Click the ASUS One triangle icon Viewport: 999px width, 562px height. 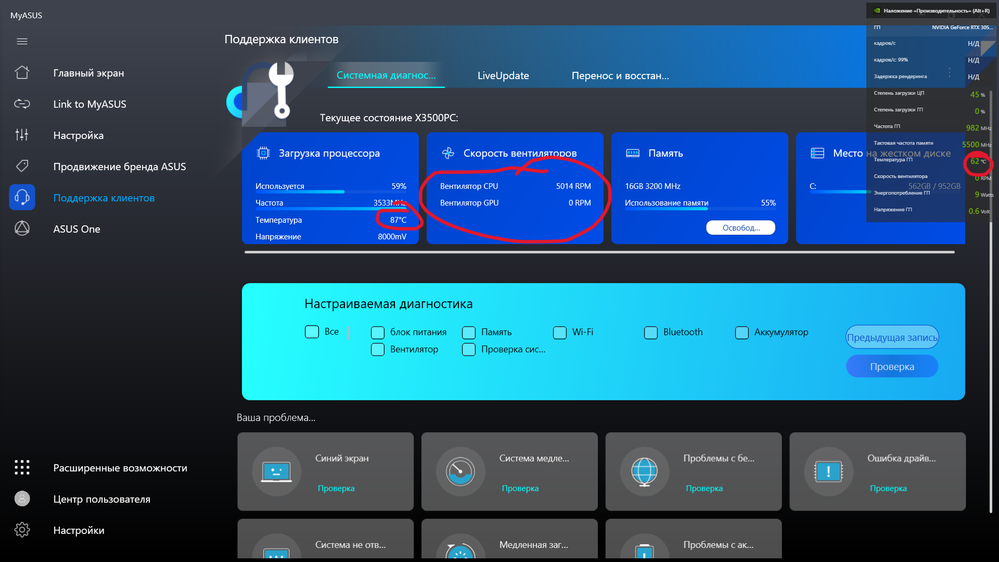(22, 229)
